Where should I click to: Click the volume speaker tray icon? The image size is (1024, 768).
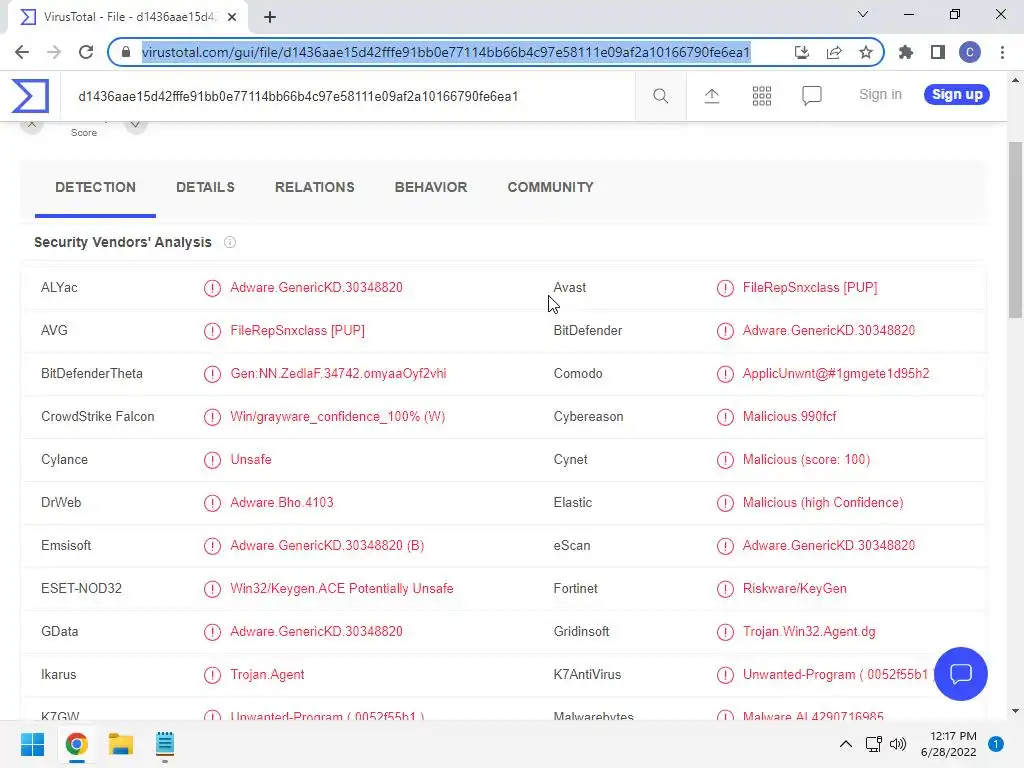[899, 744]
